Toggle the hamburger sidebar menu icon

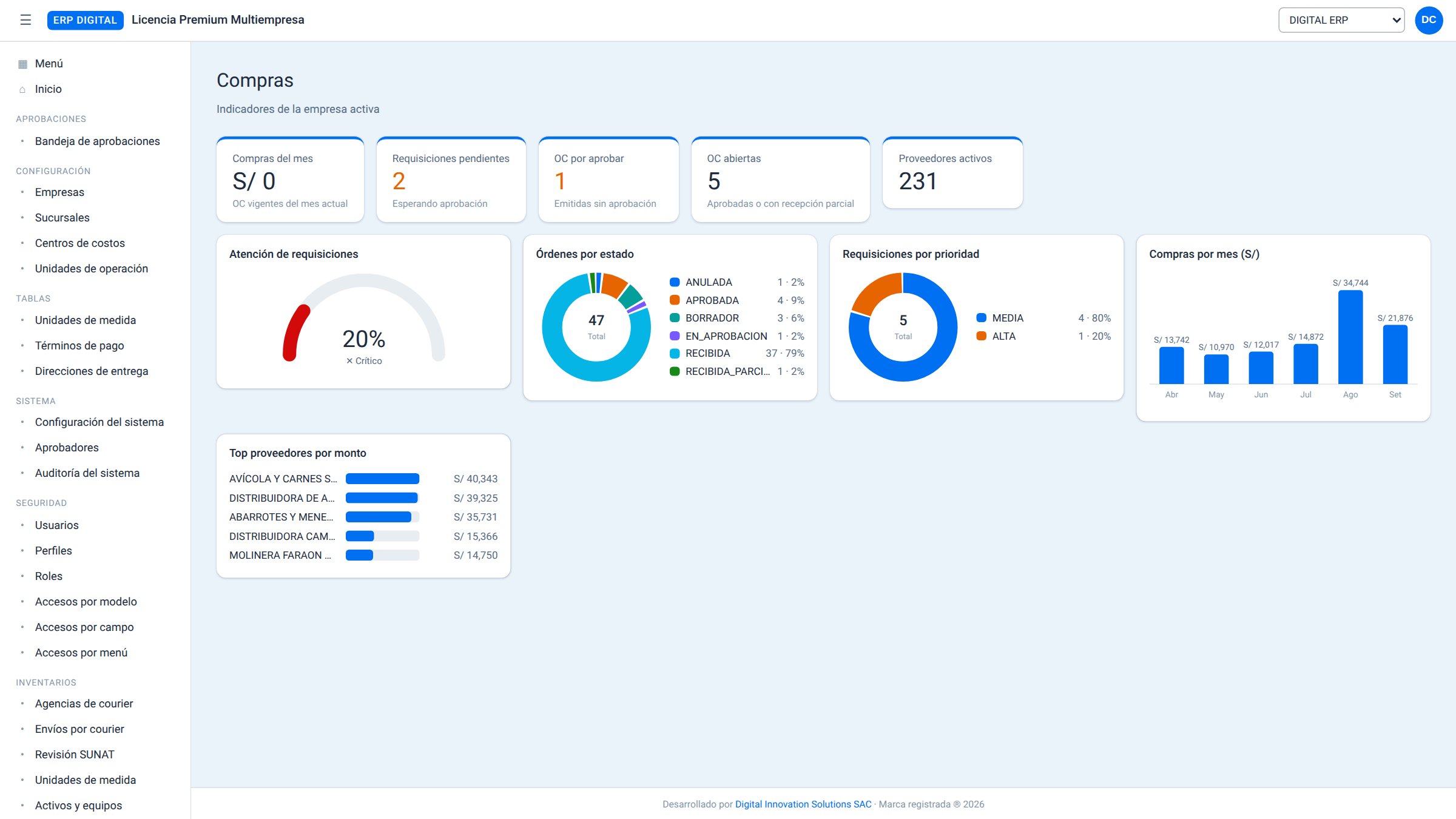[x=25, y=20]
